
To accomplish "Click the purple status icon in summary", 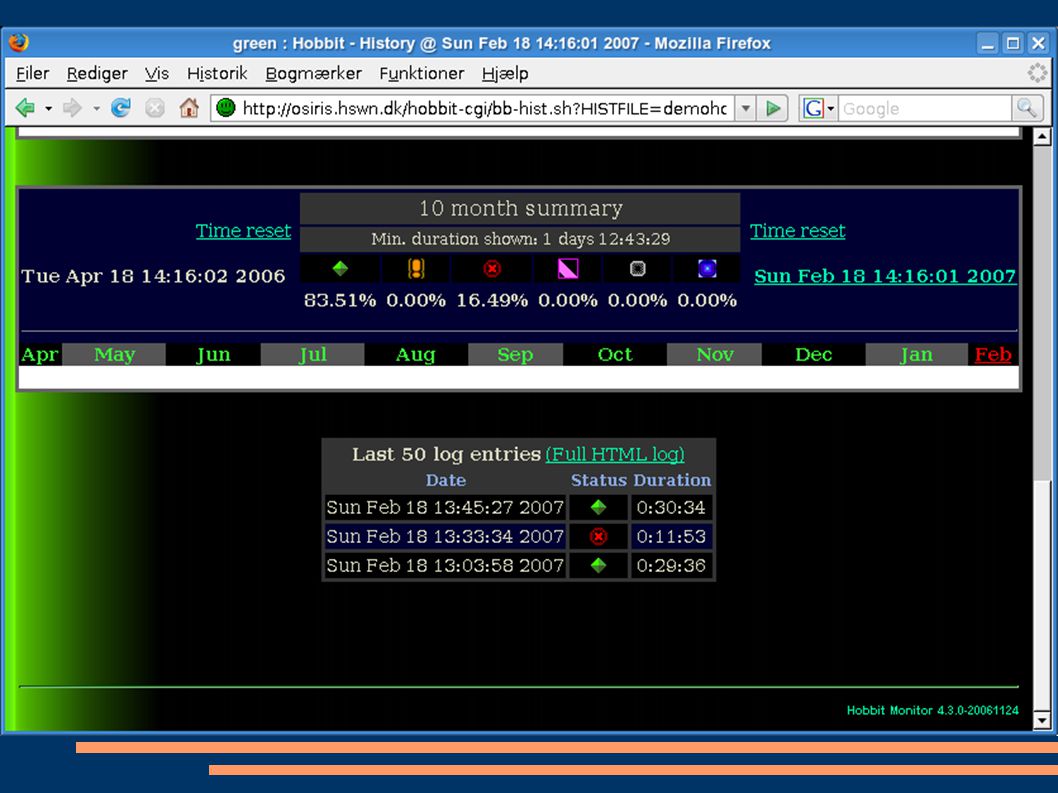I will point(568,269).
